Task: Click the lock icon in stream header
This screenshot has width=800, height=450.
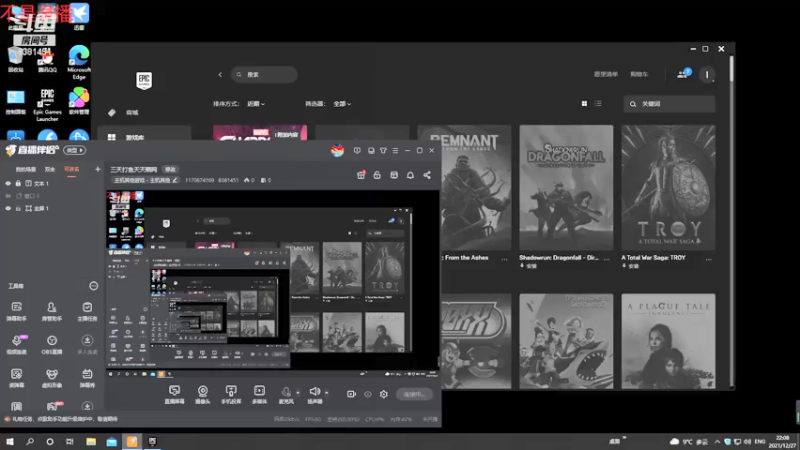Action: pos(377,175)
